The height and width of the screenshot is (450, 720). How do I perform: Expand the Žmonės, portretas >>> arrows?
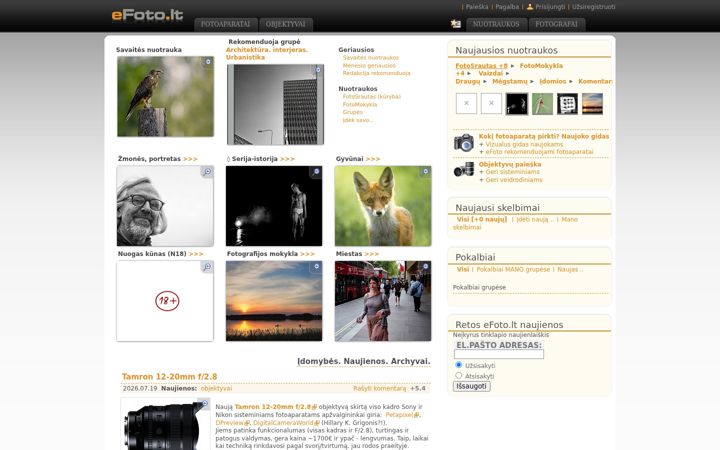[190, 159]
